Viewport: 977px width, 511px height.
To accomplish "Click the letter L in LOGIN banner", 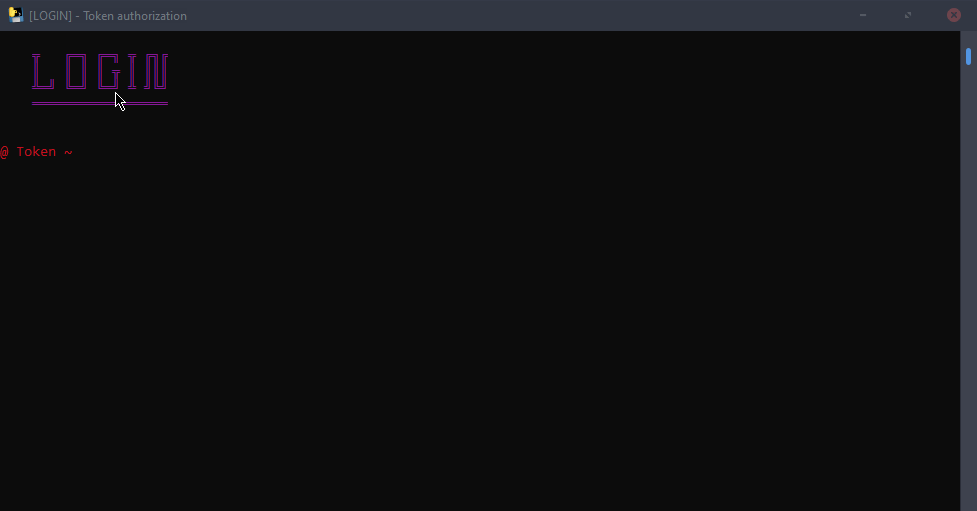I will click(x=43, y=72).
